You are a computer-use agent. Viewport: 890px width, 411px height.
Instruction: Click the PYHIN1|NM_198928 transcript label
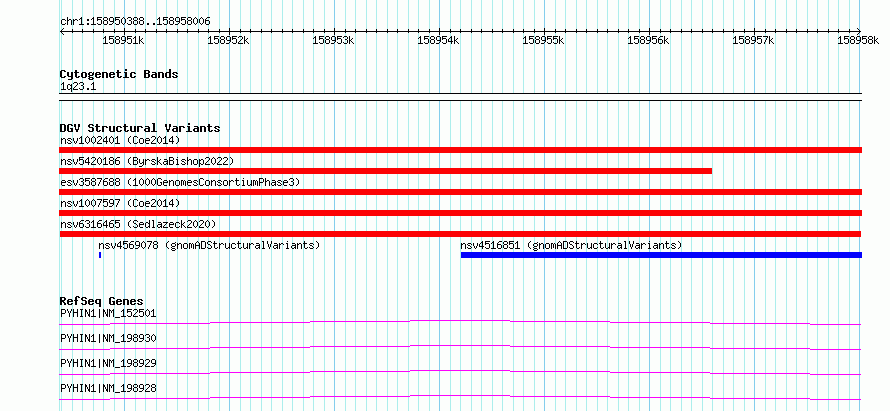click(108, 388)
